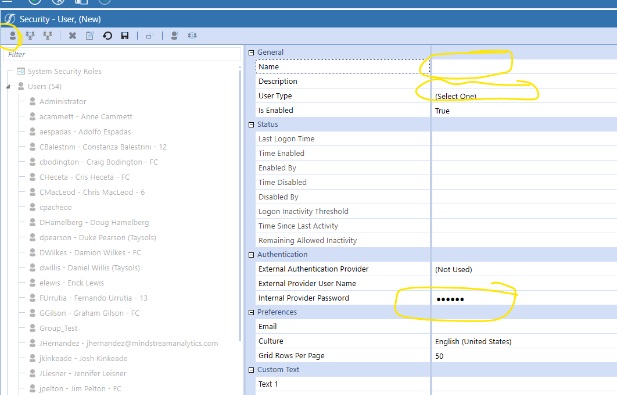Select the Users (54) node
The image size is (617, 395).
44,86
